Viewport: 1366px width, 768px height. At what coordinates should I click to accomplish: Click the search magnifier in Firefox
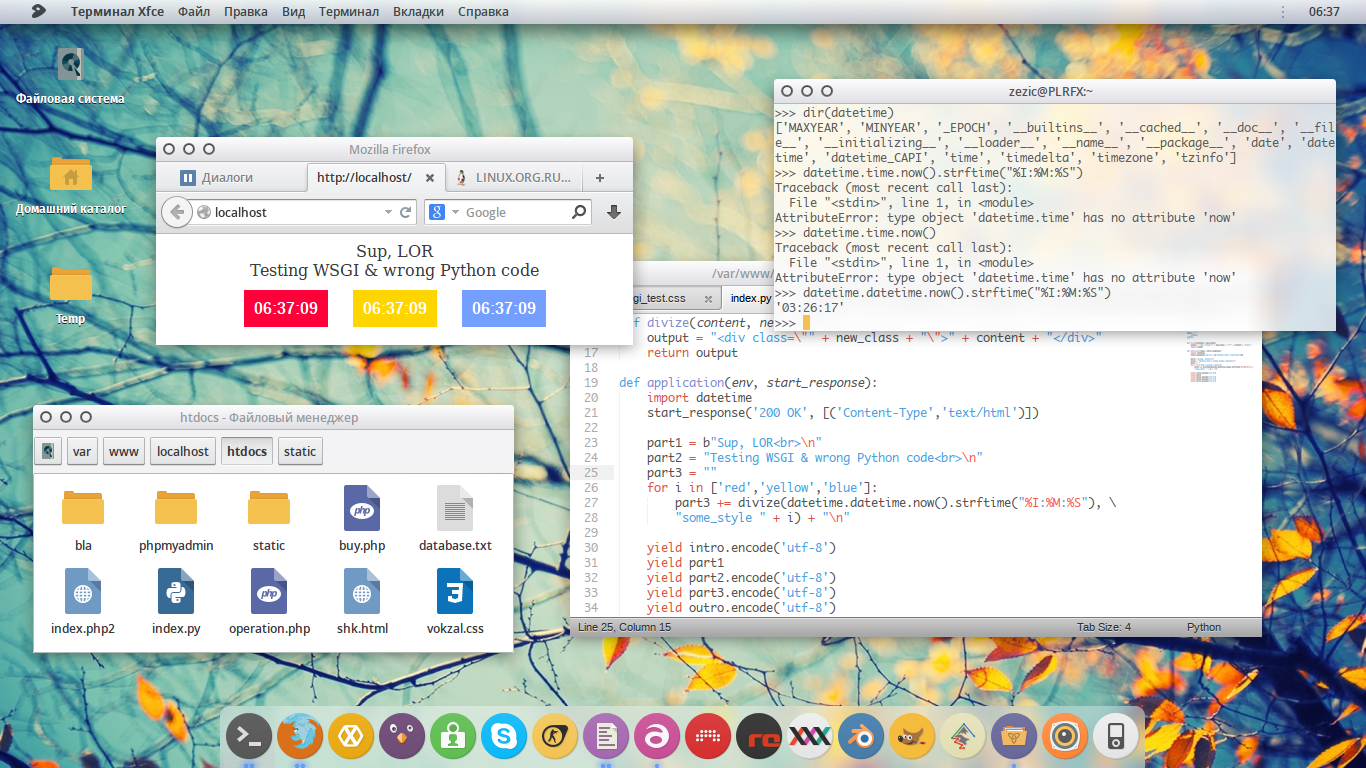tap(579, 212)
